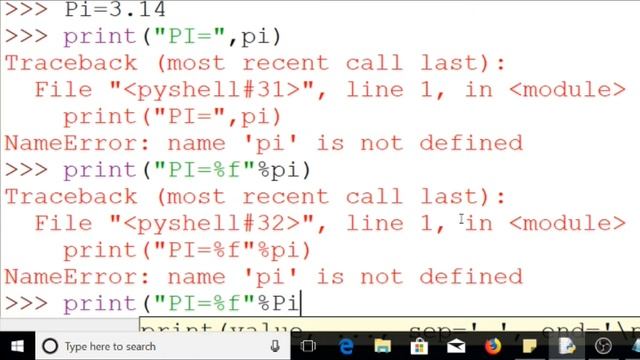Viewport: 640px width, 360px height.
Task: Open the Mail app icon
Action: coord(456,346)
